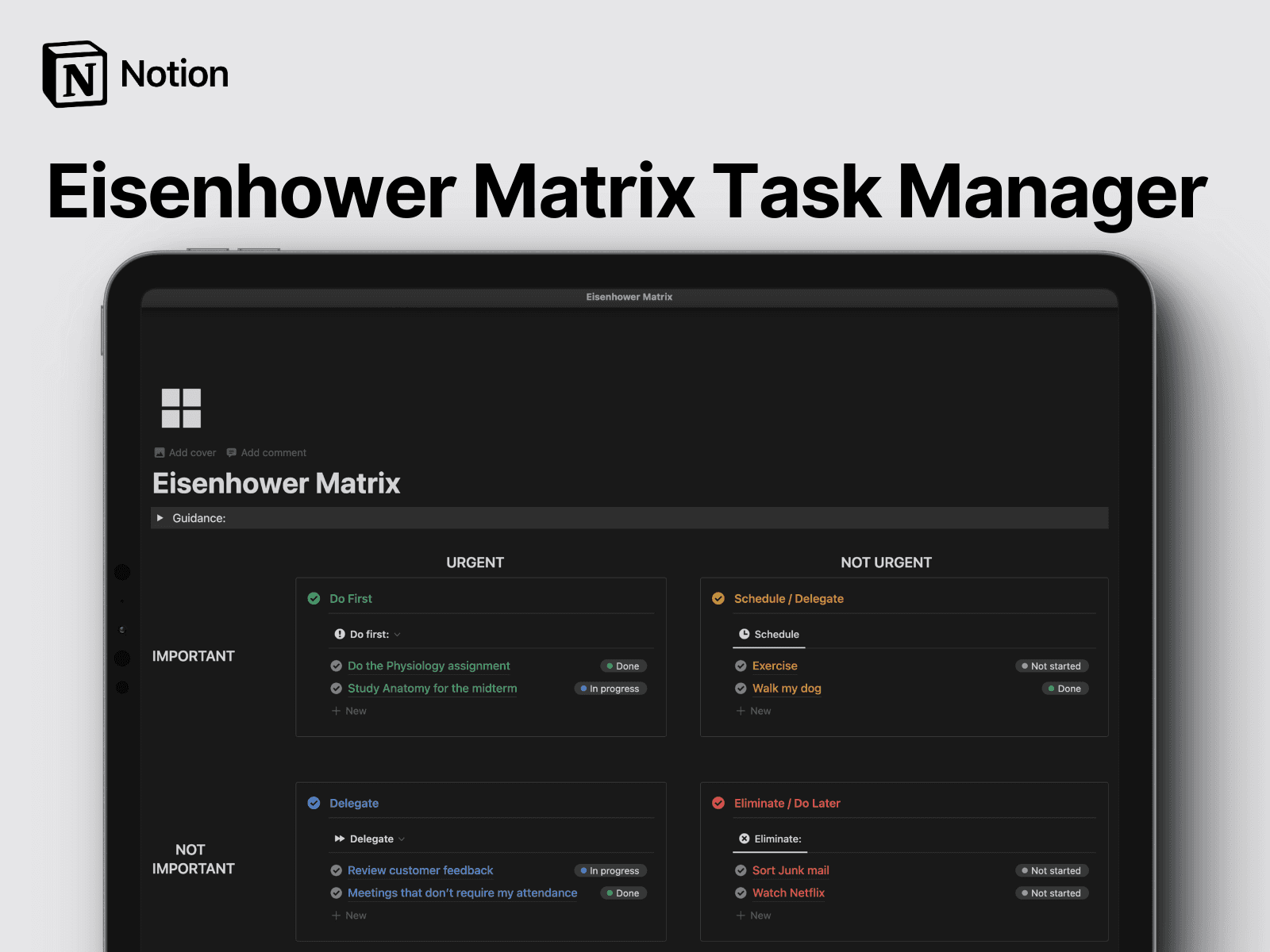Open Done status of Walk my dog
Screen dimensions: 1270x952
pyautogui.click(x=1064, y=689)
